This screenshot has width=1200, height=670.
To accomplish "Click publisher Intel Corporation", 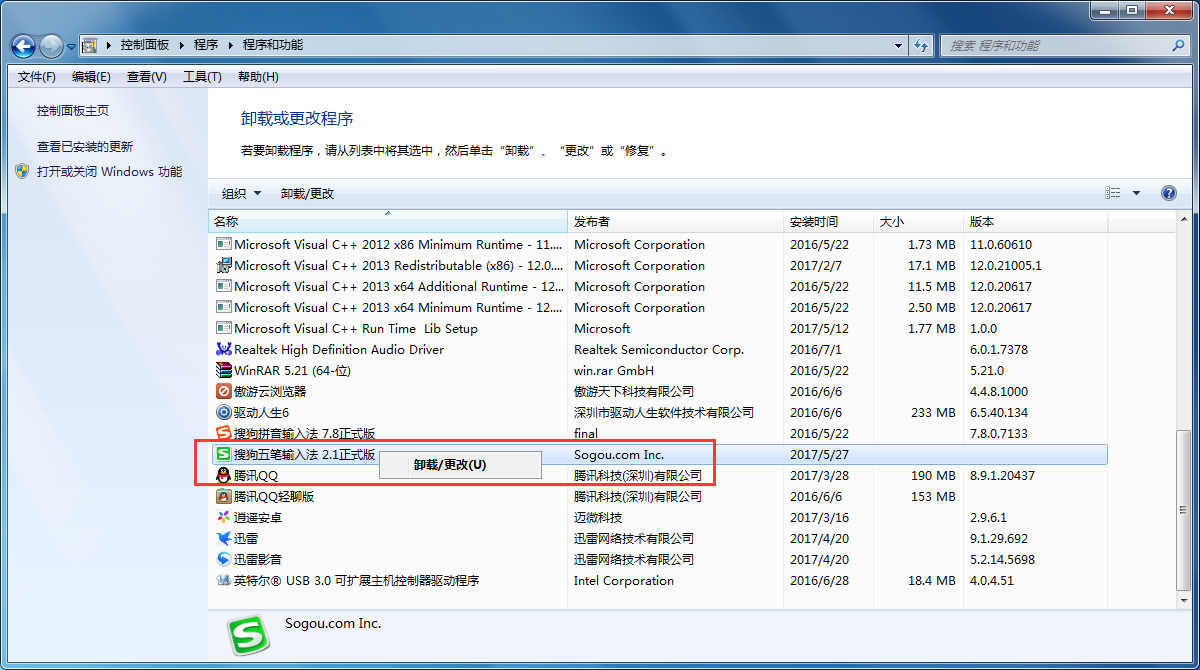I will click(624, 580).
